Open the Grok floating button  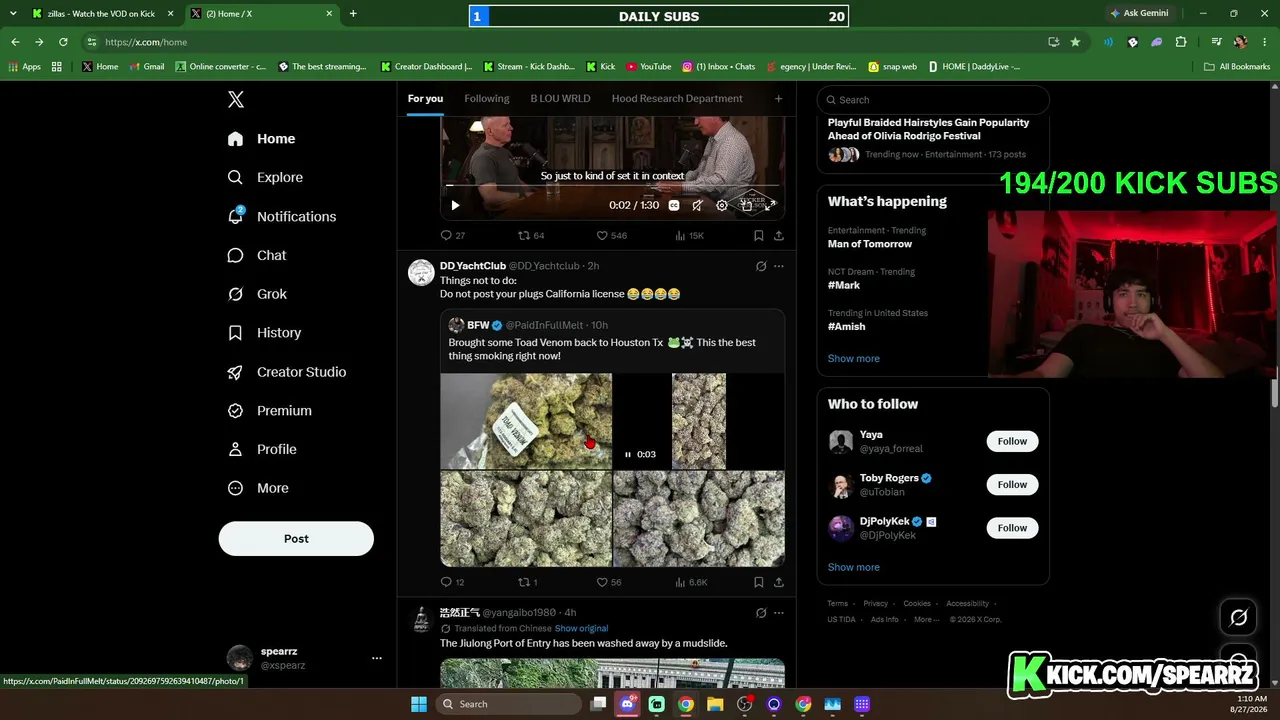click(x=1238, y=617)
